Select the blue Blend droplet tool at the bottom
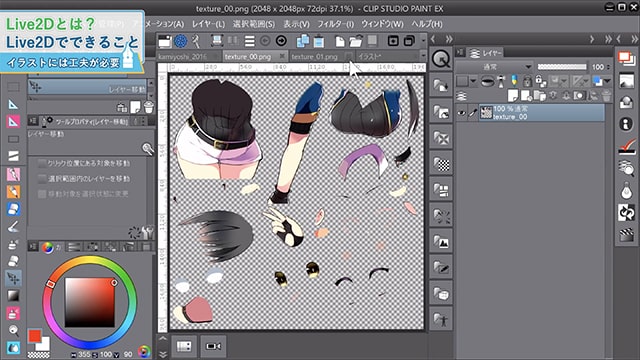 (x=13, y=348)
